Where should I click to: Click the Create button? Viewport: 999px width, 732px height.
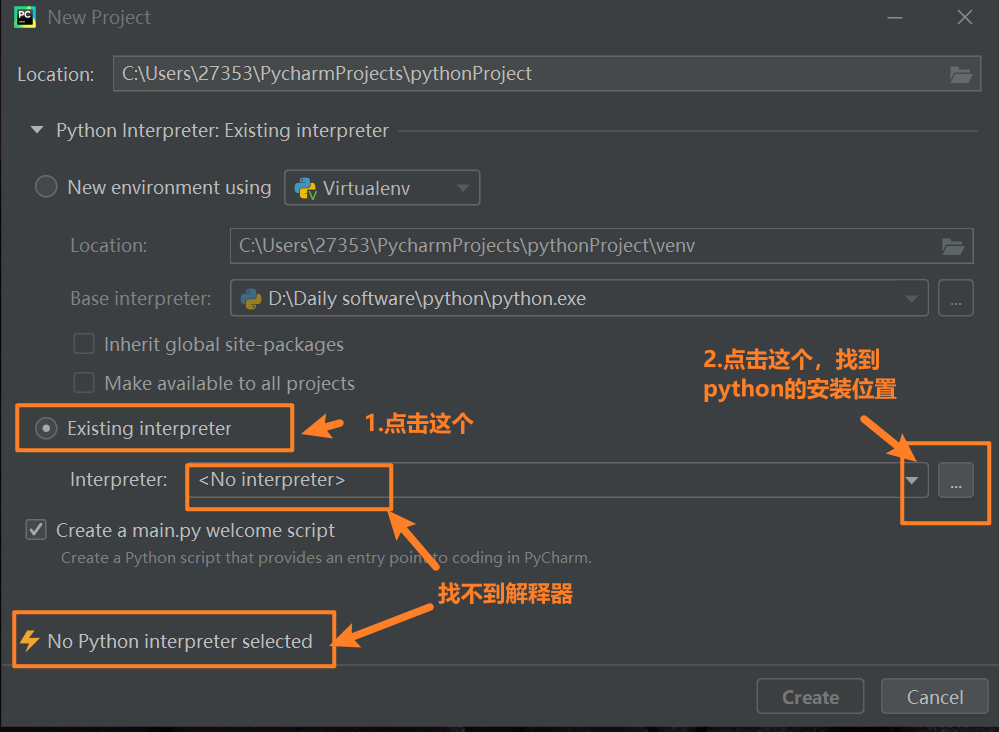pyautogui.click(x=810, y=697)
